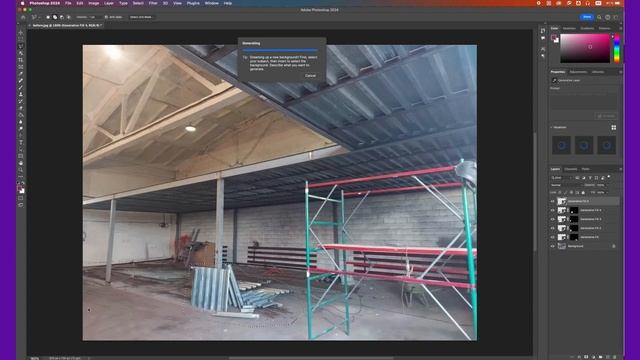Open the Properties panel options menu
Viewport: 640px width, 360px height.
coord(620,72)
